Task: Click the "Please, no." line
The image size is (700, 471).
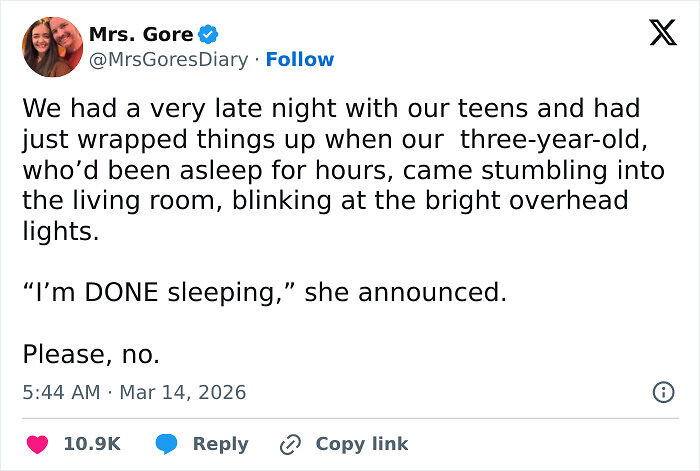Action: pos(91,354)
